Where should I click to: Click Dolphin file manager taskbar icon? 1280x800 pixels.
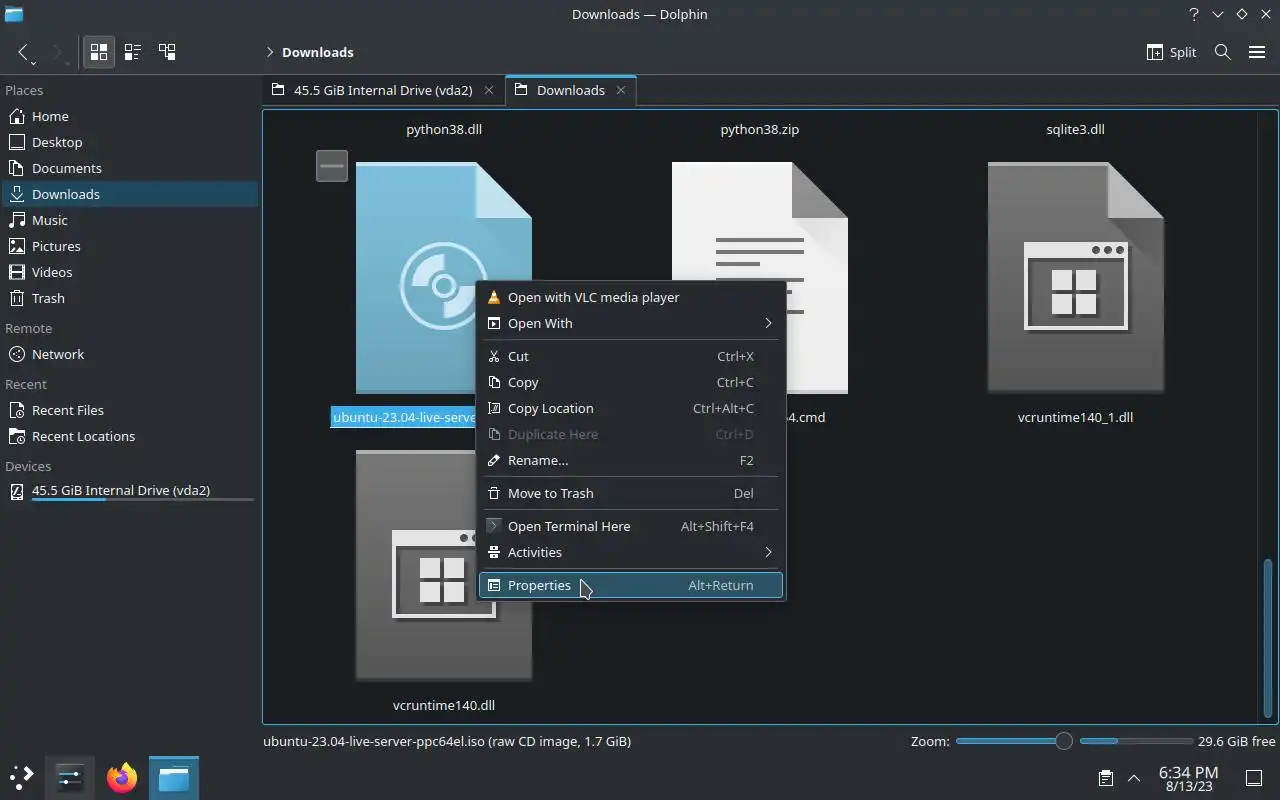(x=174, y=777)
